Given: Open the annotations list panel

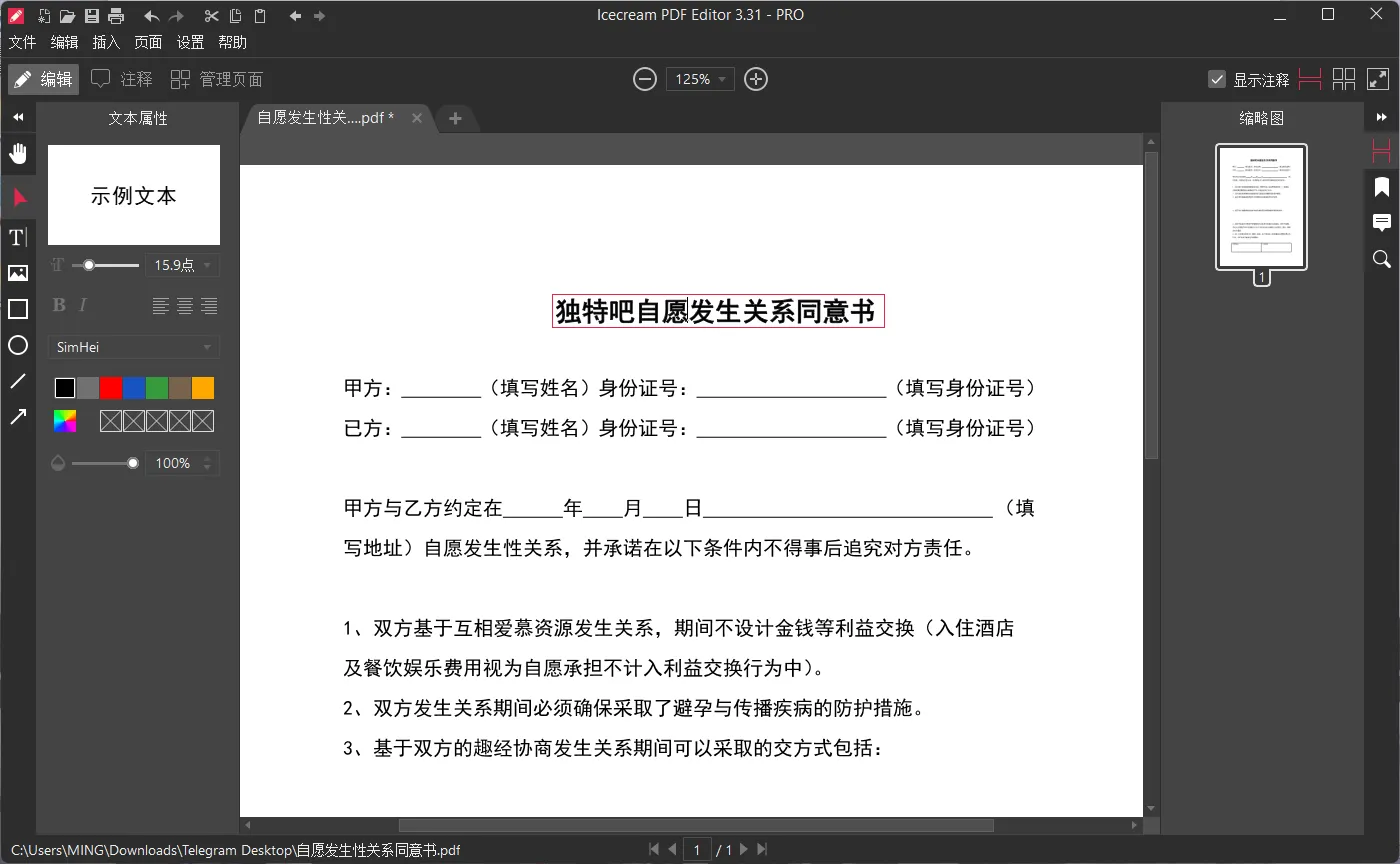Looking at the screenshot, I should 1382,223.
